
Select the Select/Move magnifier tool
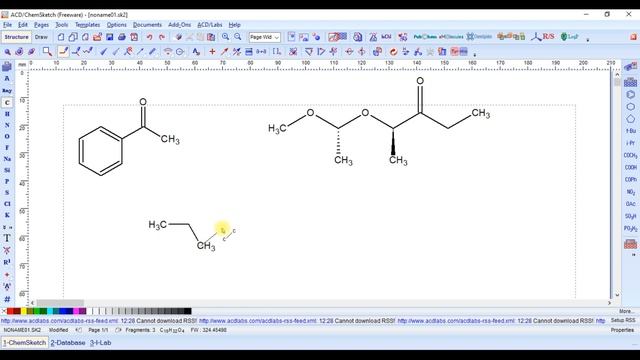tap(7, 52)
